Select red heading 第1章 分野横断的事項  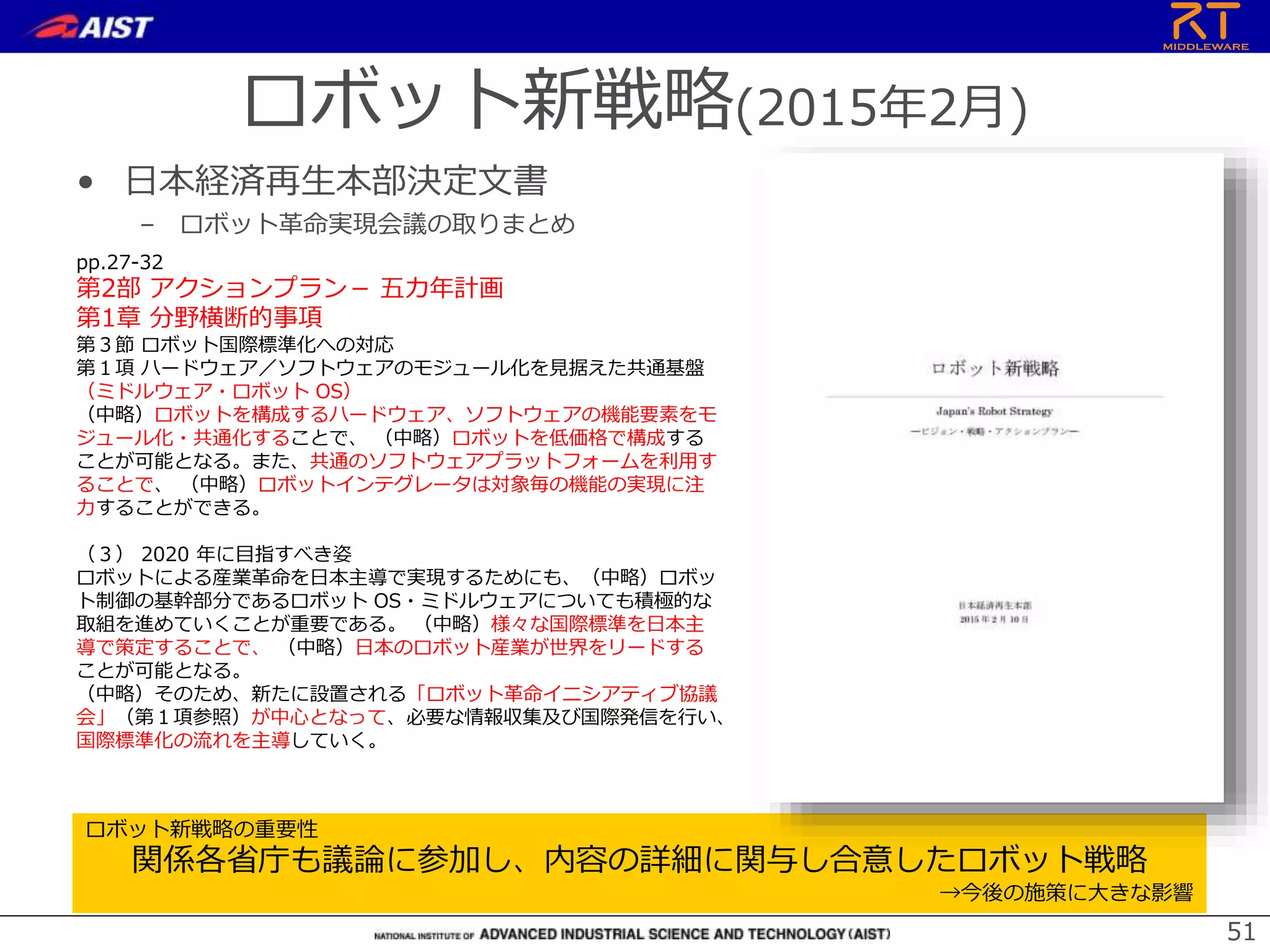(x=199, y=317)
